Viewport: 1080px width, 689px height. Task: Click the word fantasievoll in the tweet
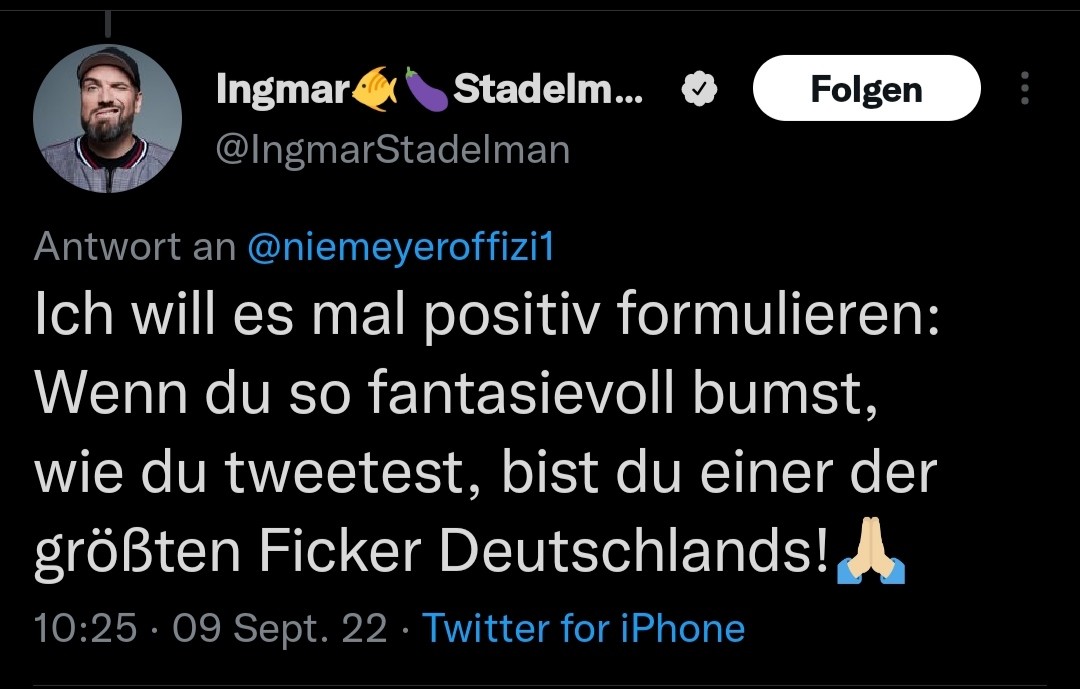pyautogui.click(x=521, y=394)
